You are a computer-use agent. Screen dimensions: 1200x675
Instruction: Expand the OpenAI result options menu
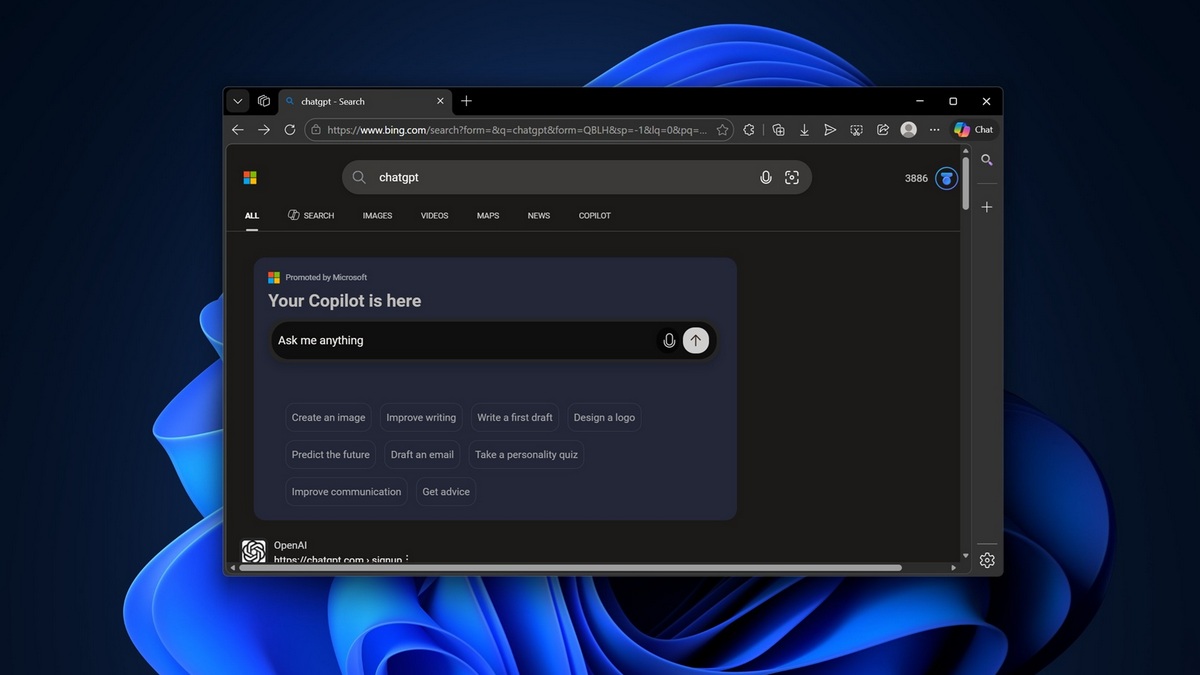(407, 560)
